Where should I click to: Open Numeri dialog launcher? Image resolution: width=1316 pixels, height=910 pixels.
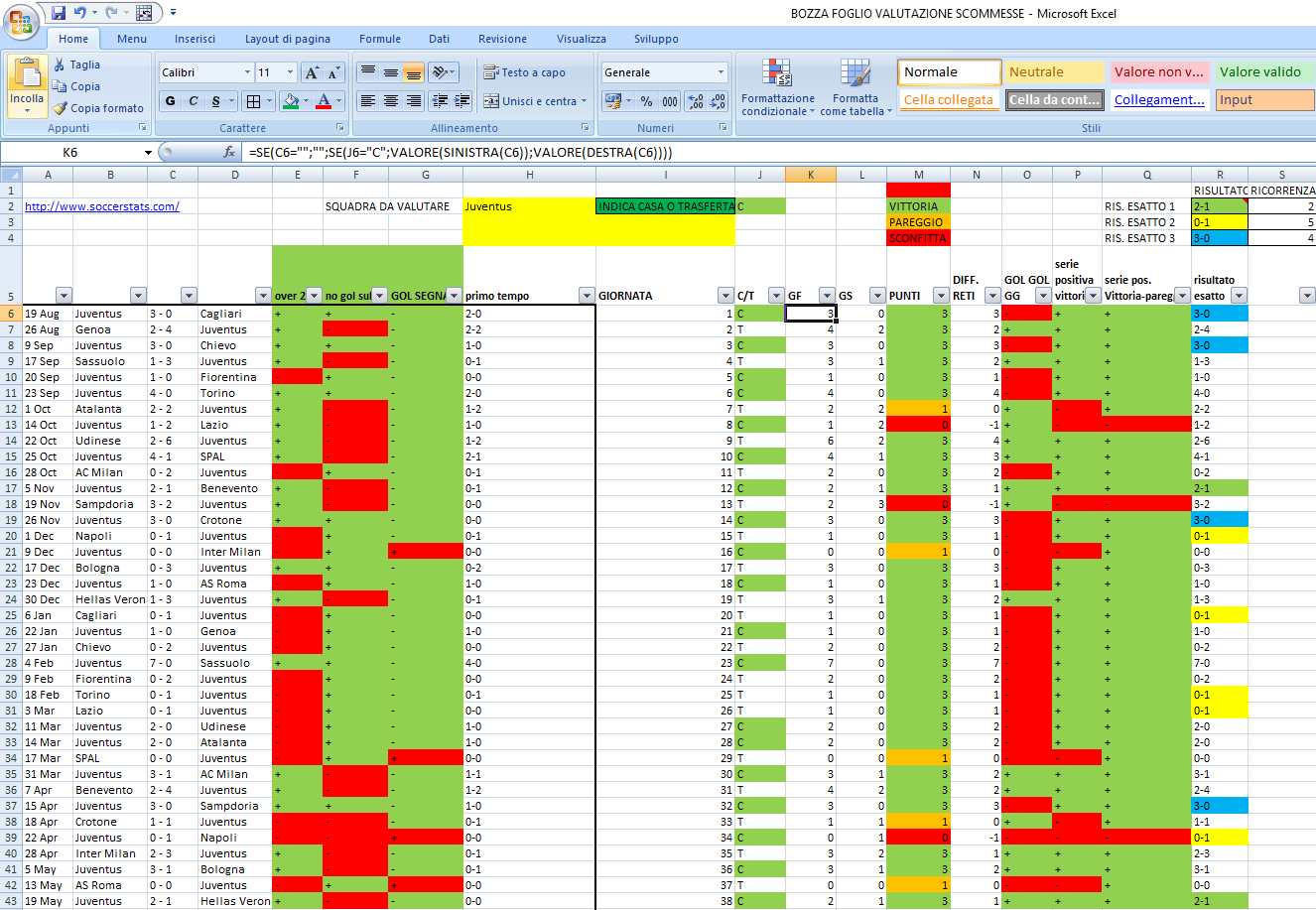[x=724, y=128]
